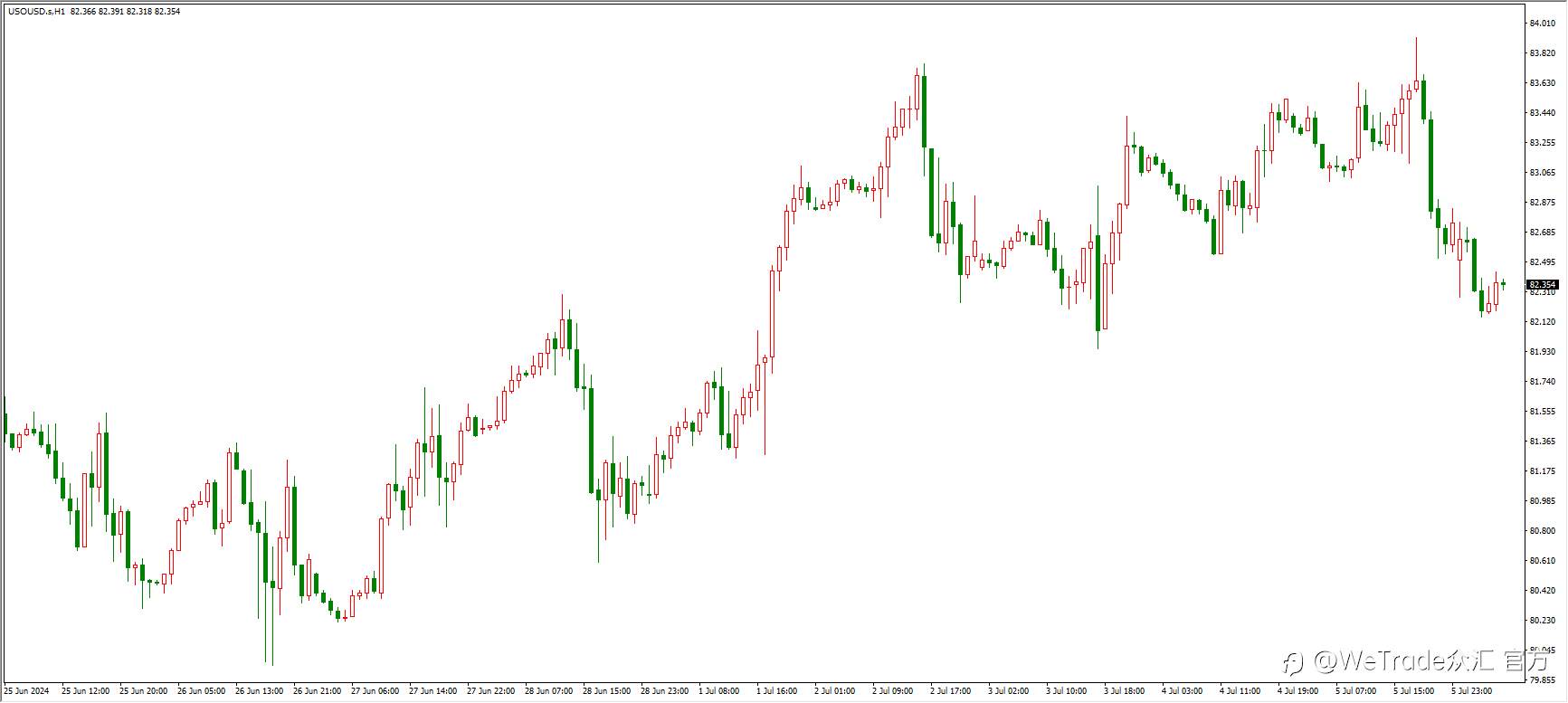The image size is (1568, 703).
Task: Click the 79.855 price axis label
Action: (1543, 680)
